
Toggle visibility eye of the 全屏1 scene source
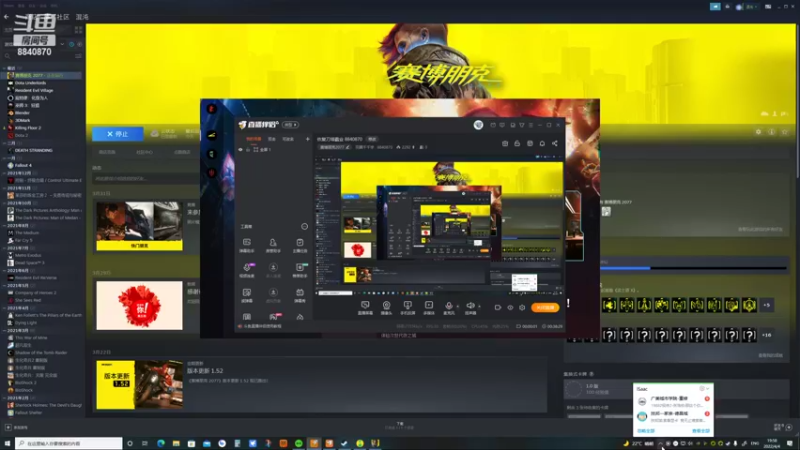[x=240, y=150]
